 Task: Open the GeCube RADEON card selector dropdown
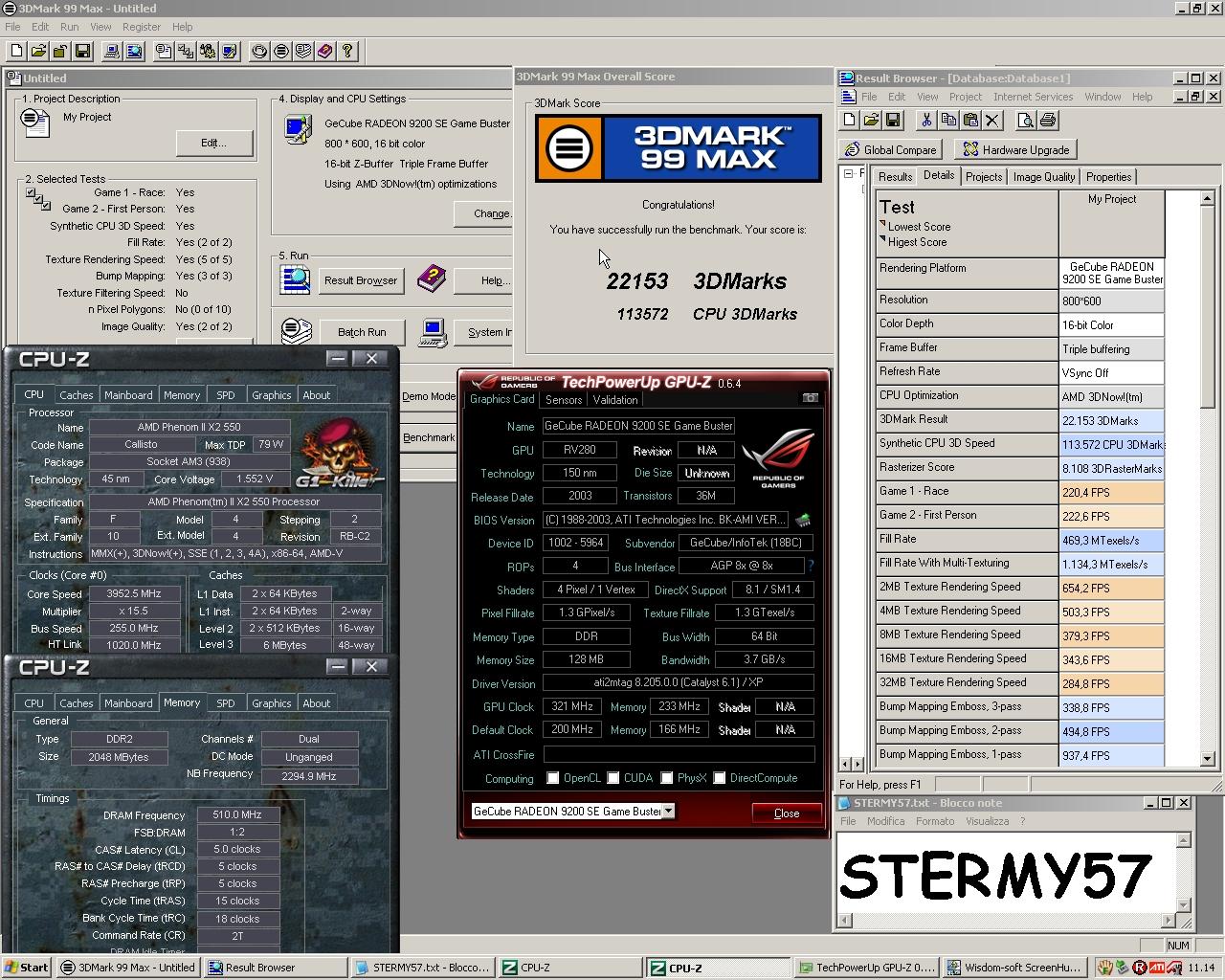coord(668,811)
